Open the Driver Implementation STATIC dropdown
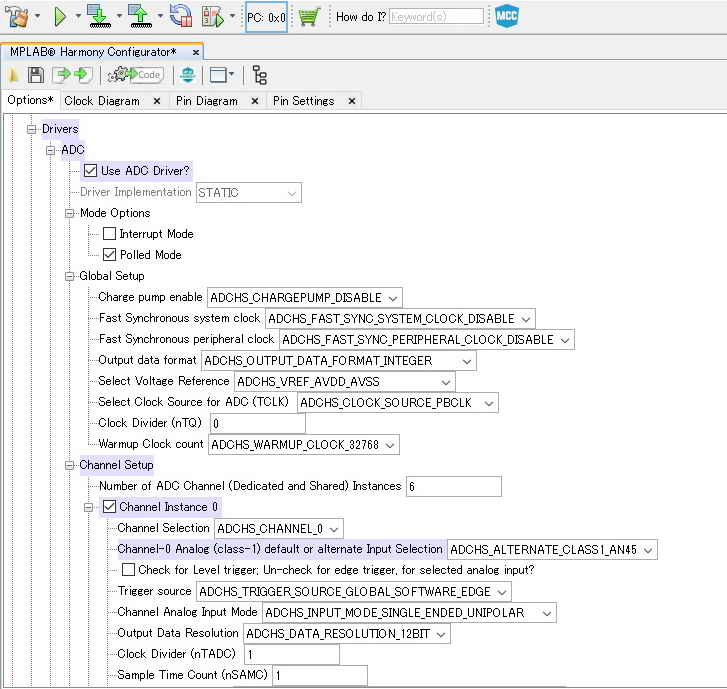The height and width of the screenshot is (689, 727). point(249,192)
